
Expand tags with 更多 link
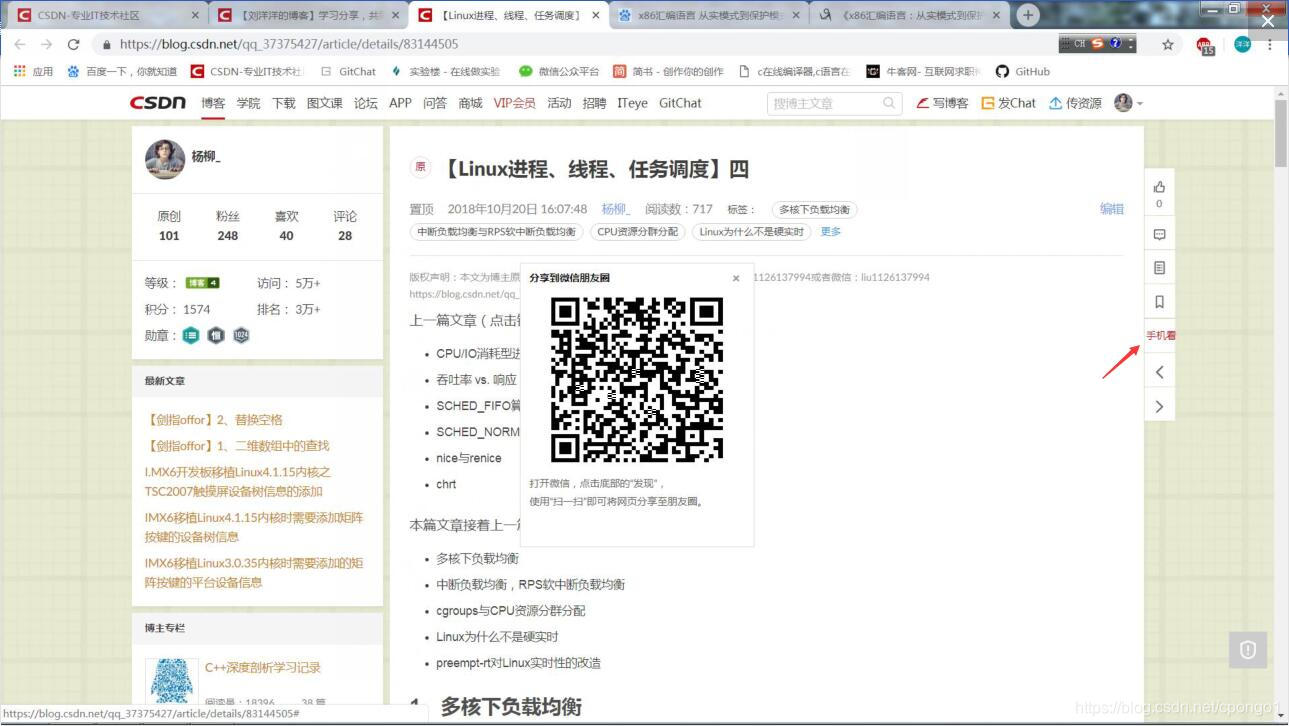coord(831,232)
